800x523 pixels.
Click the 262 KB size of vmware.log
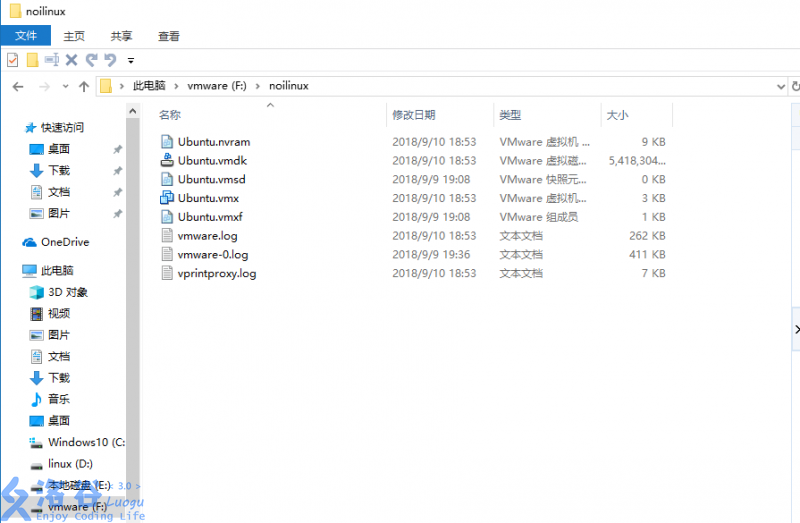click(x=647, y=236)
